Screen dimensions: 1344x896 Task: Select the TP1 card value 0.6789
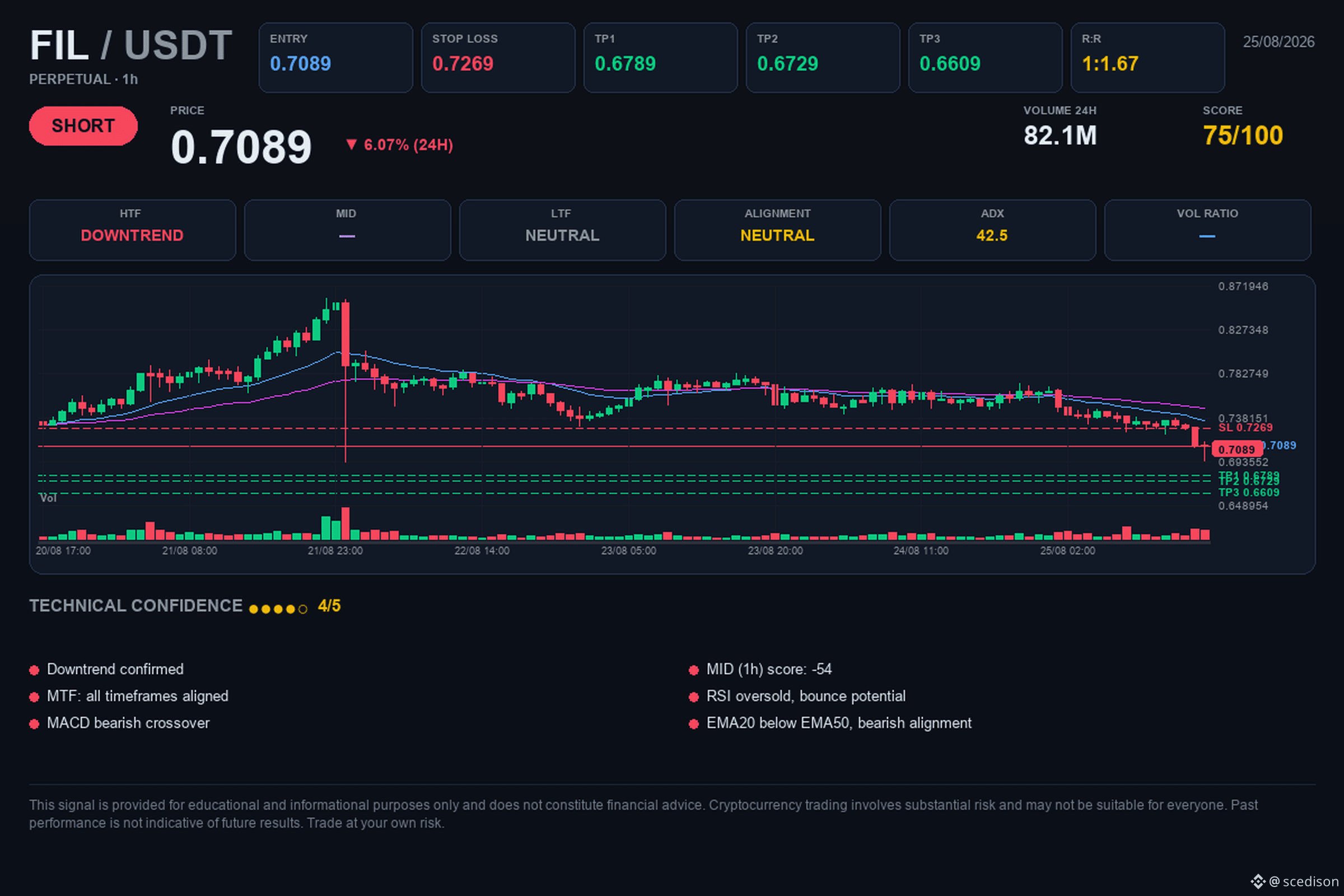625,63
